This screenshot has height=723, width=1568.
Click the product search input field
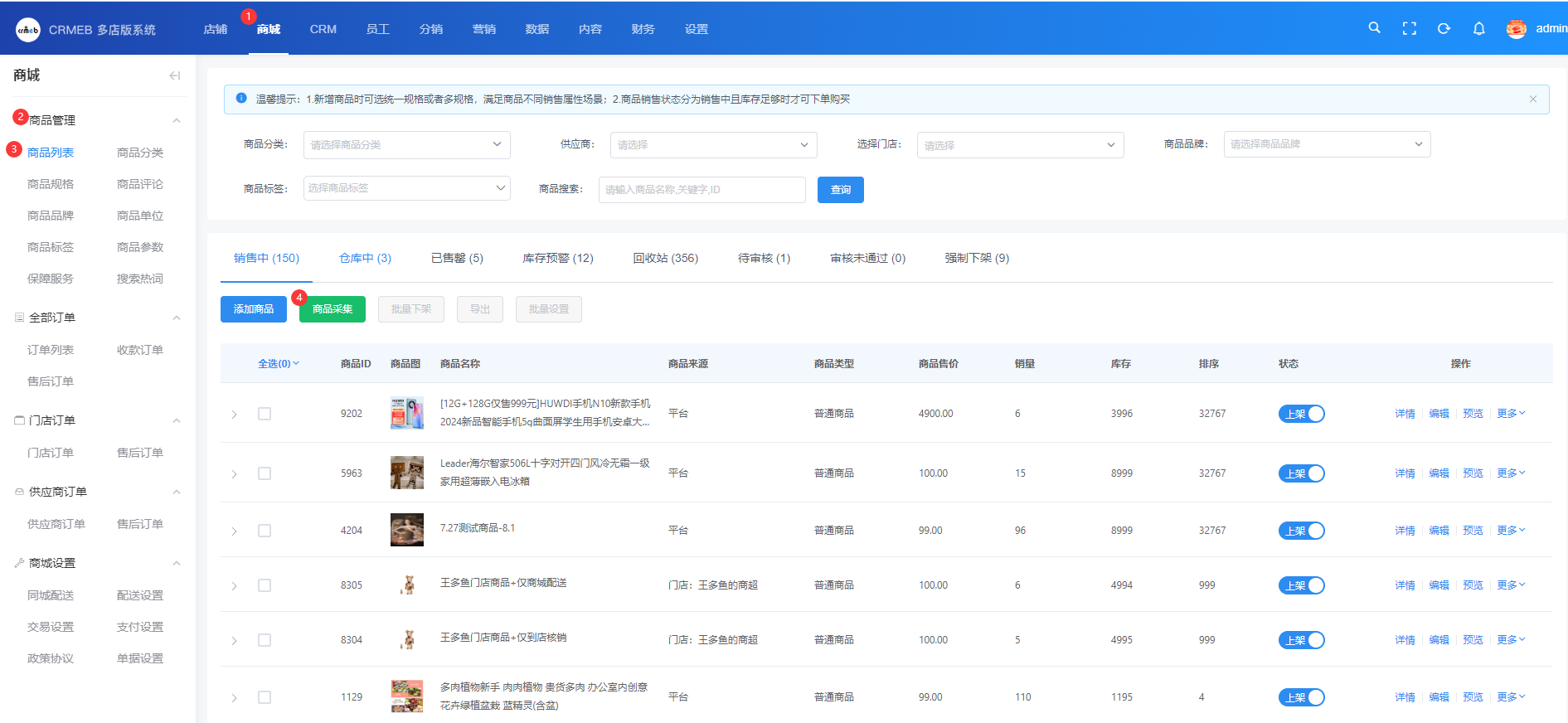(701, 190)
